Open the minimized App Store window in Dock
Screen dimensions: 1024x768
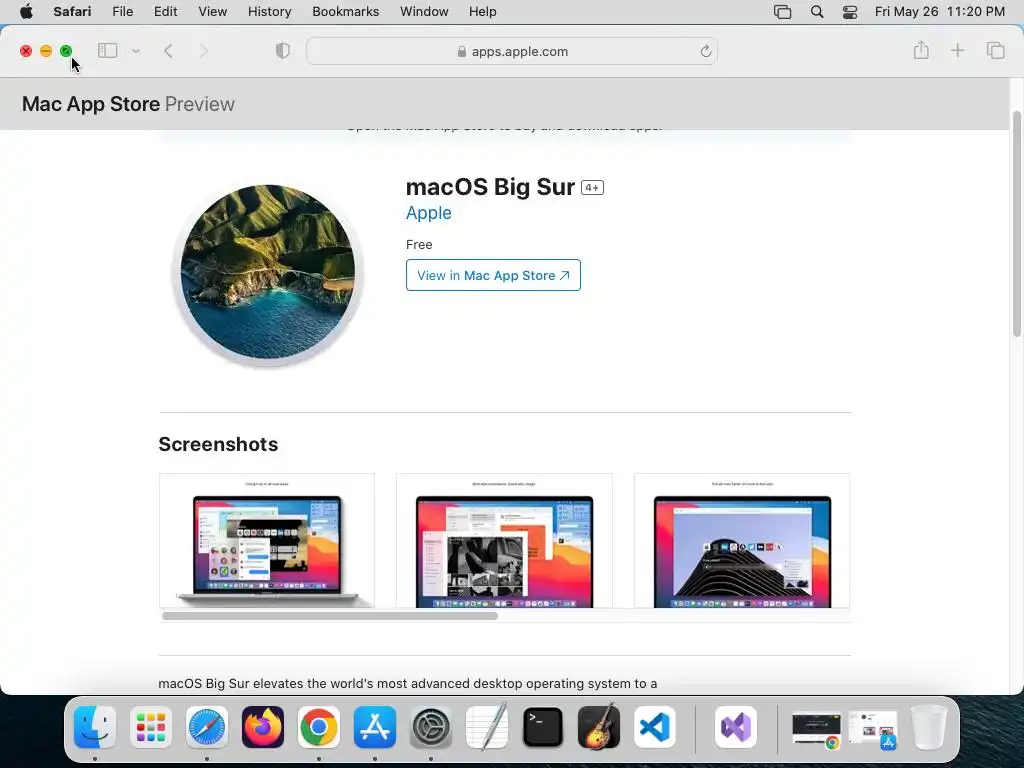(872, 729)
